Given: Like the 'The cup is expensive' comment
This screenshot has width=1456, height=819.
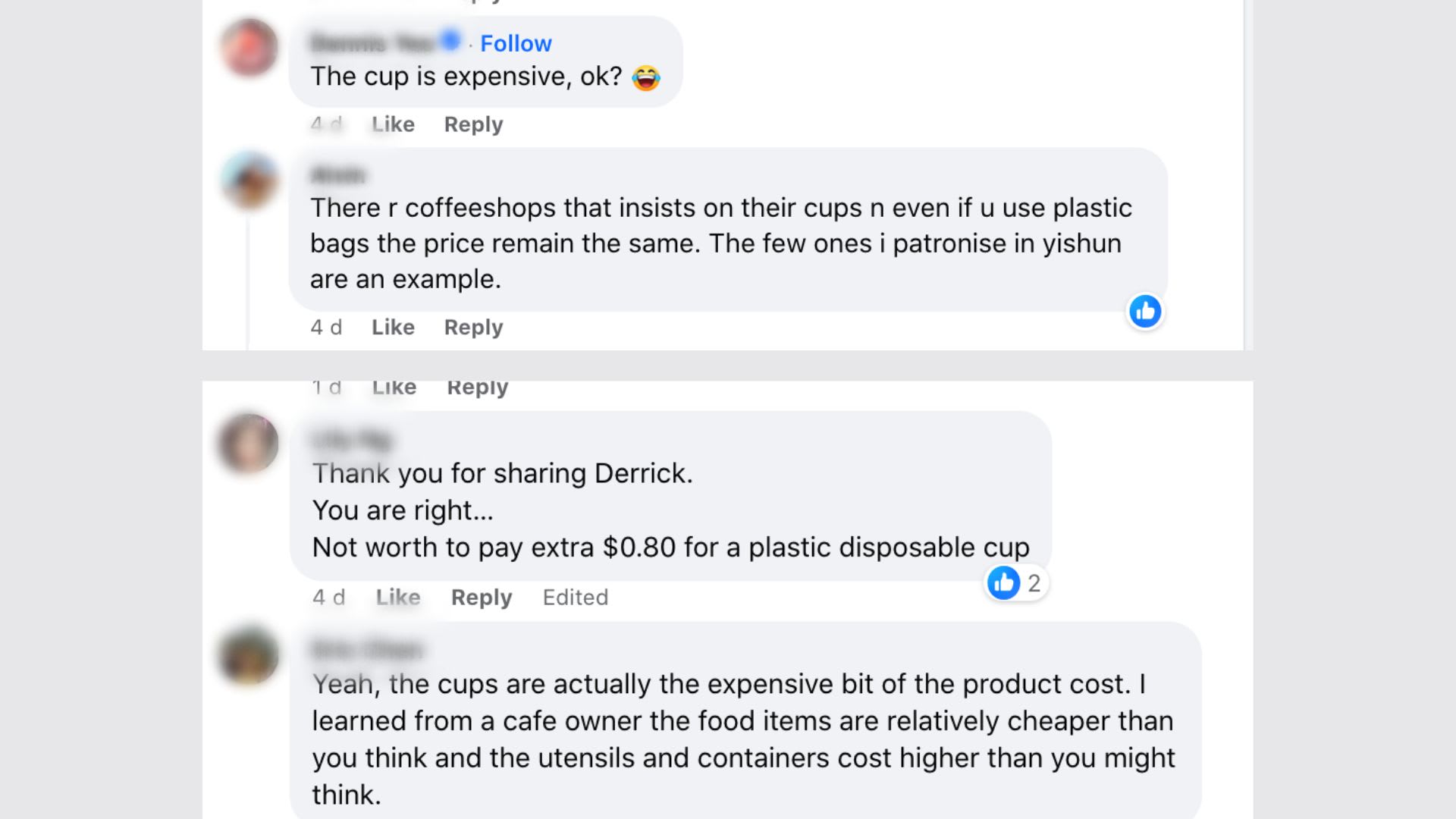Looking at the screenshot, I should 393,124.
